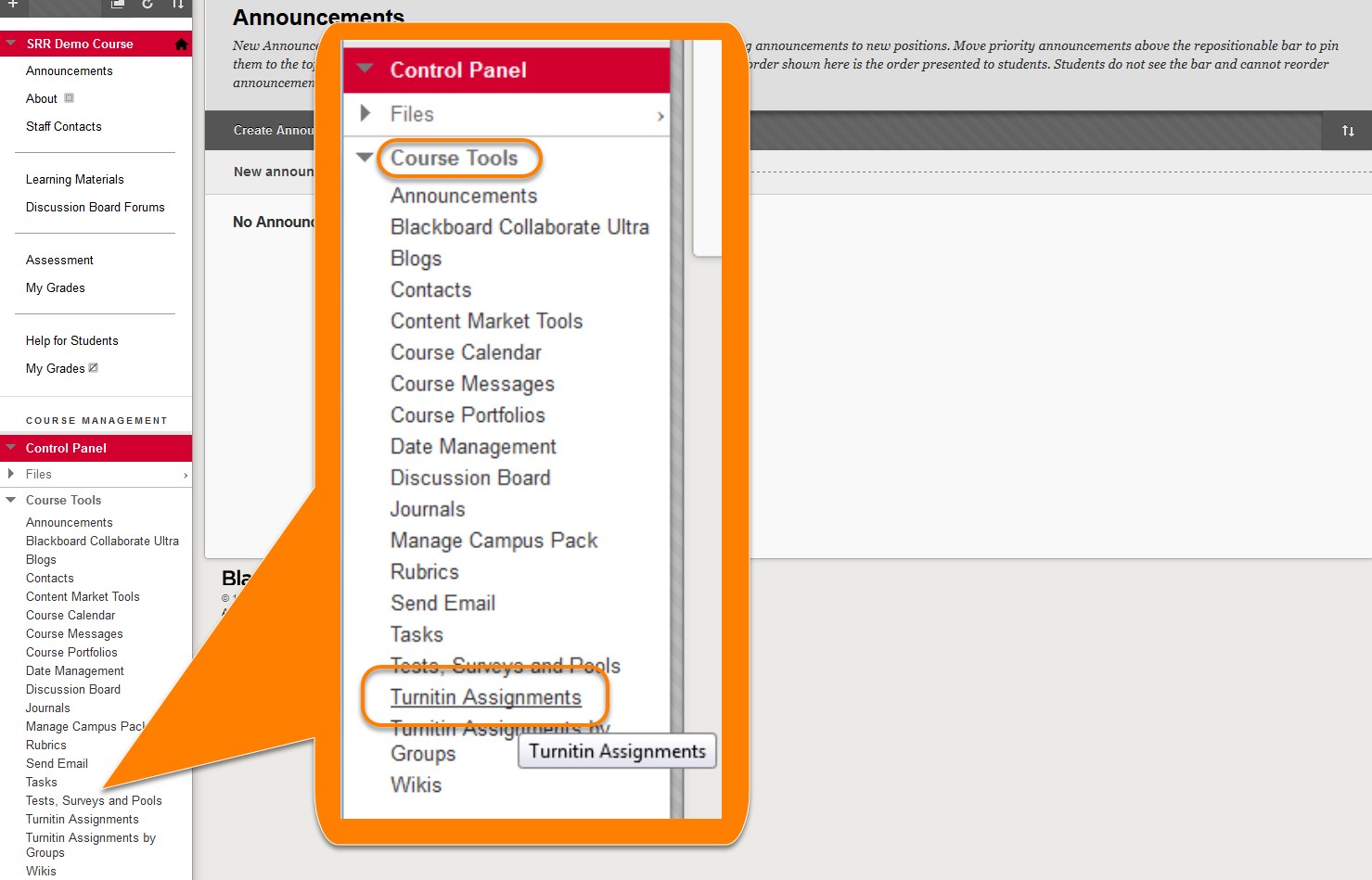Click the SRR Demo Course title
Image resolution: width=1372 pixels, height=880 pixels.
(80, 44)
